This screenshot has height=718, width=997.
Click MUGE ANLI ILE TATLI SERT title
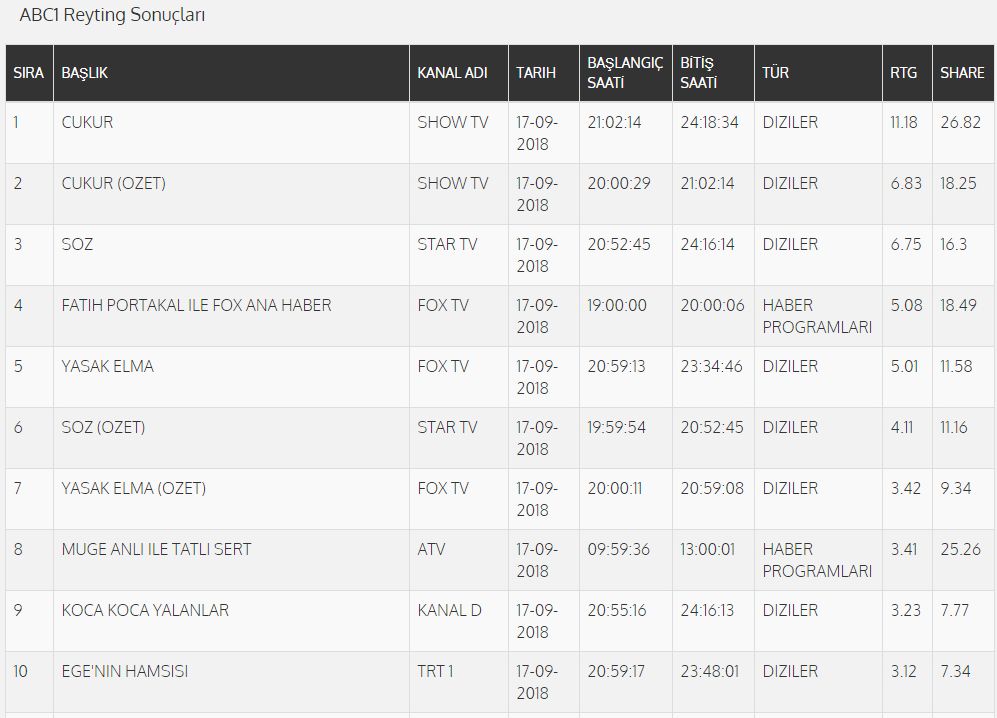pyautogui.click(x=156, y=549)
